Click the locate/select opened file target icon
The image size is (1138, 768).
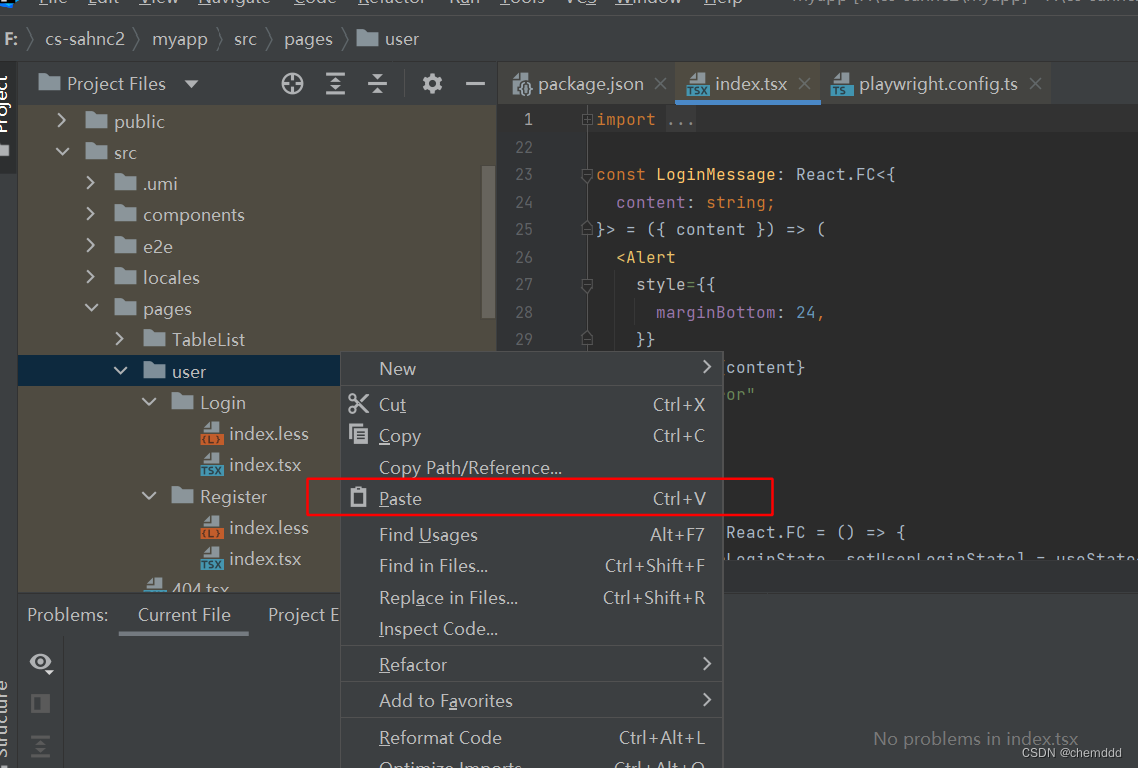[292, 84]
